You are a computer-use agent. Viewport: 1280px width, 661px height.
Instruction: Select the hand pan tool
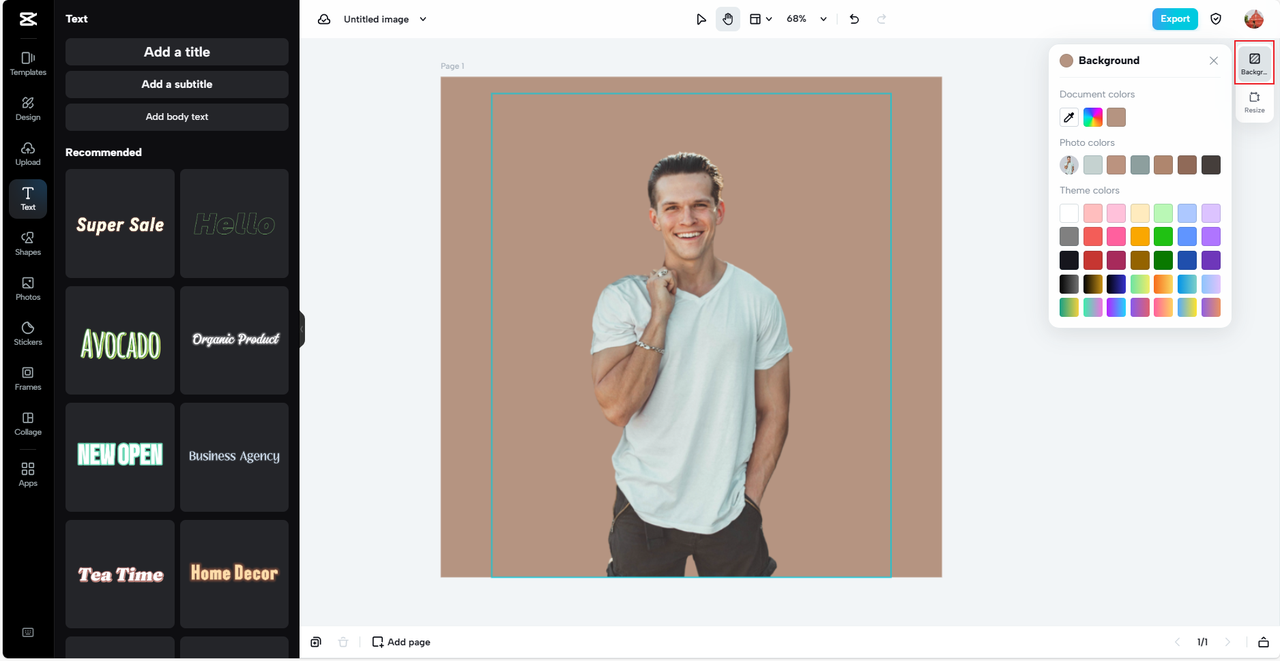point(728,19)
